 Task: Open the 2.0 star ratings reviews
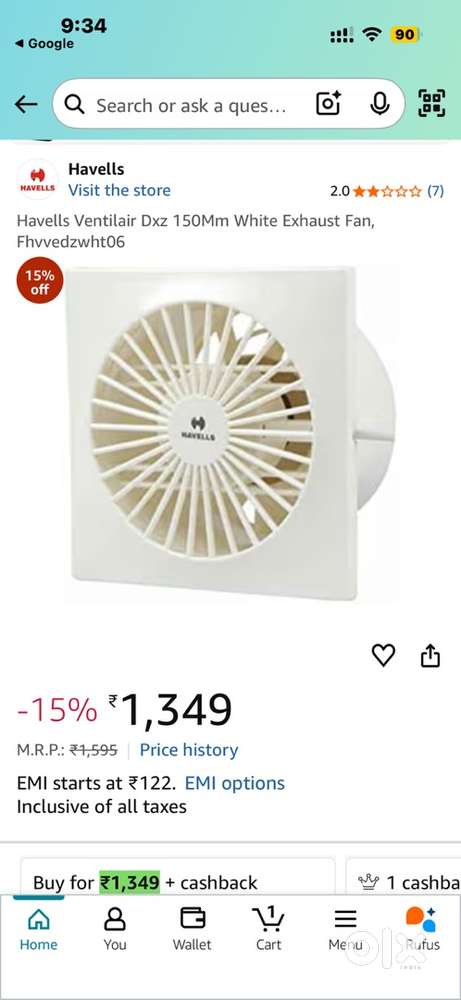(x=386, y=191)
